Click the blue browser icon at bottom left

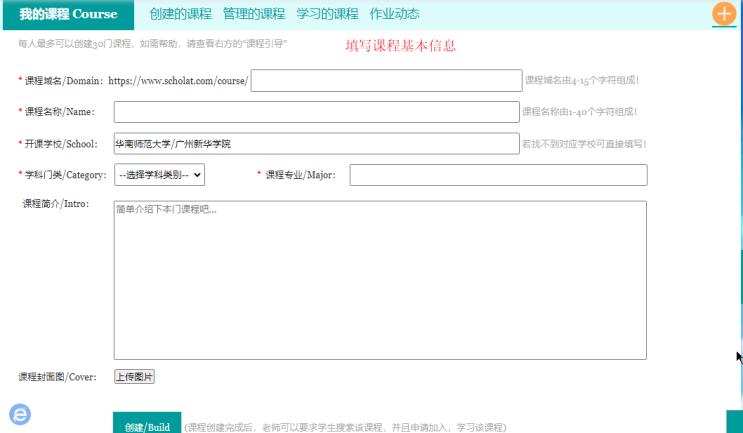(x=20, y=414)
